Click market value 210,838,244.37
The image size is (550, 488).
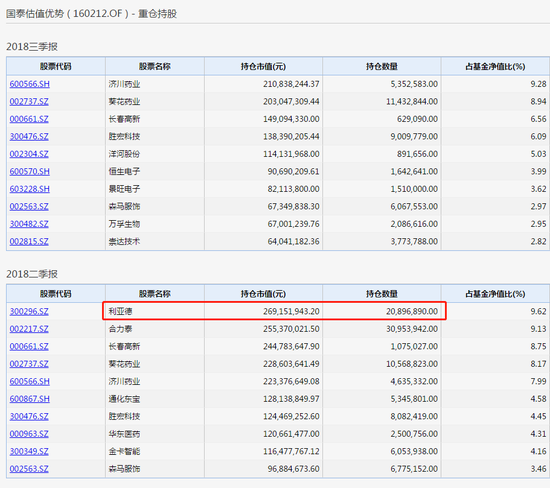click(291, 84)
